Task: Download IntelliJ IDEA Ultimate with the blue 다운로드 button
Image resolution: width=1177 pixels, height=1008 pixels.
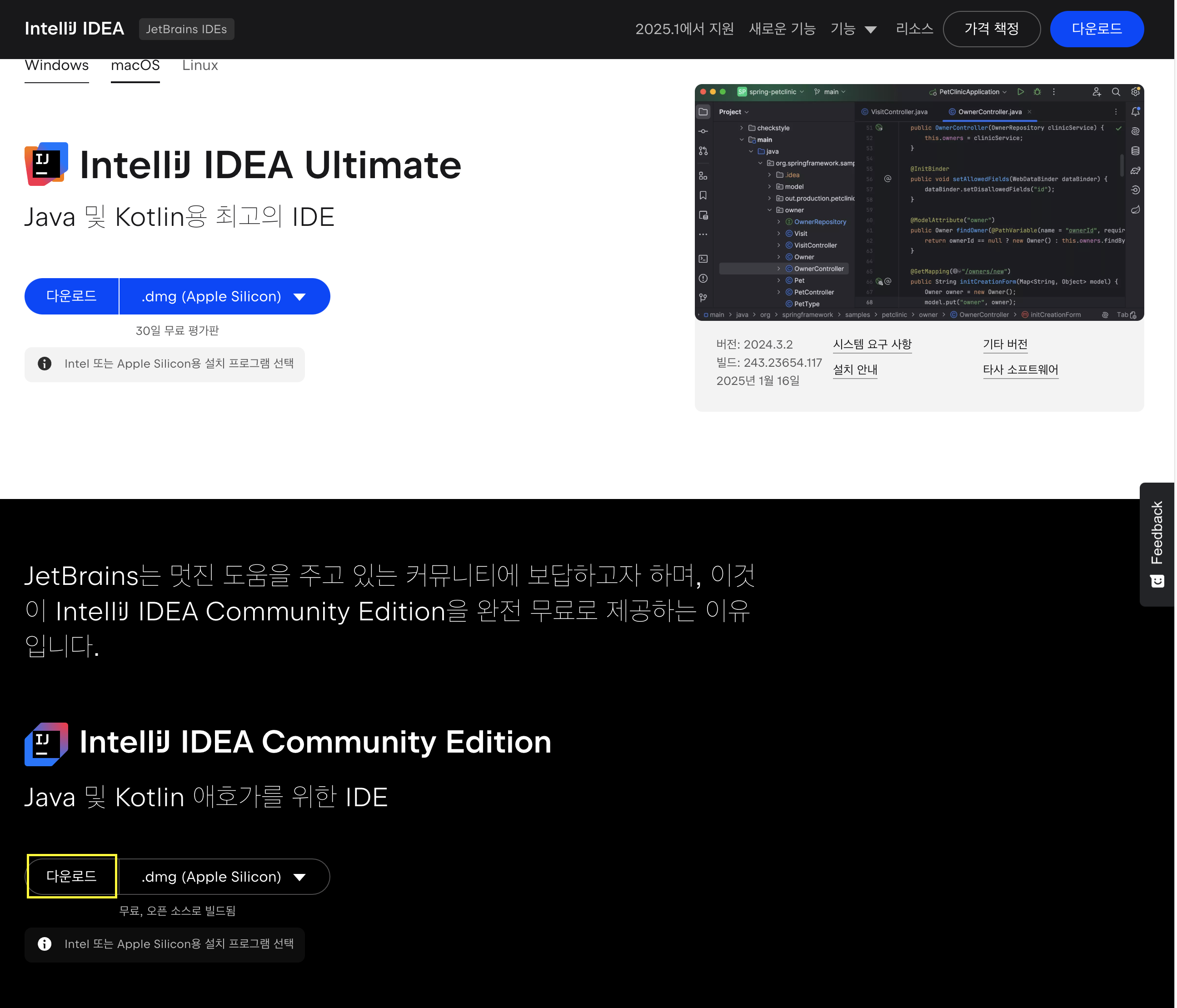Action: point(72,296)
